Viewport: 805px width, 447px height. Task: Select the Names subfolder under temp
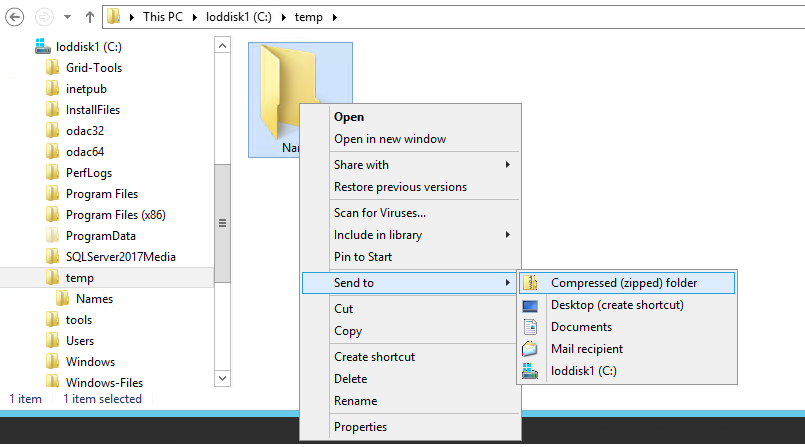coord(93,299)
